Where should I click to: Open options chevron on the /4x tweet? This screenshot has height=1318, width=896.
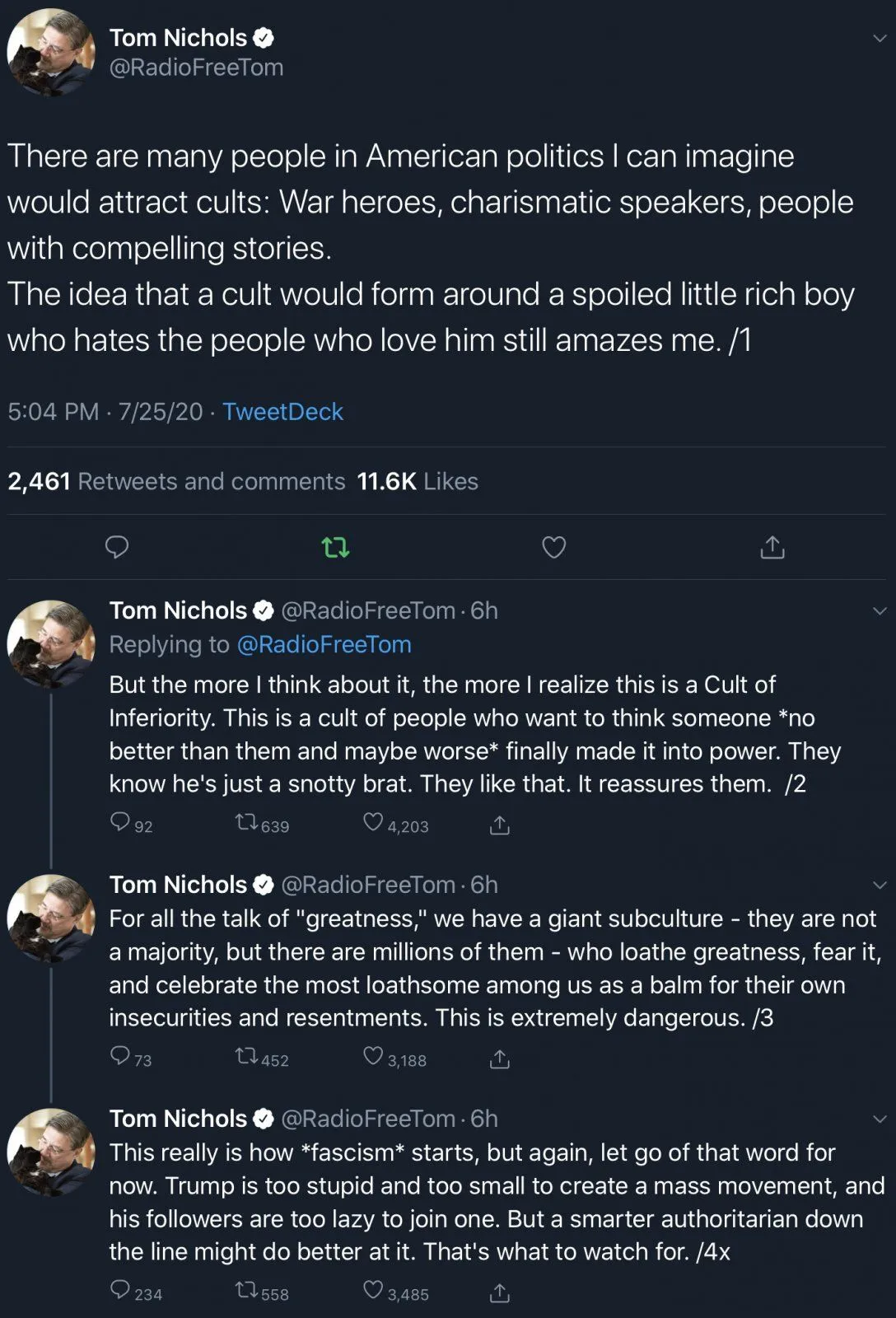pos(880,1119)
